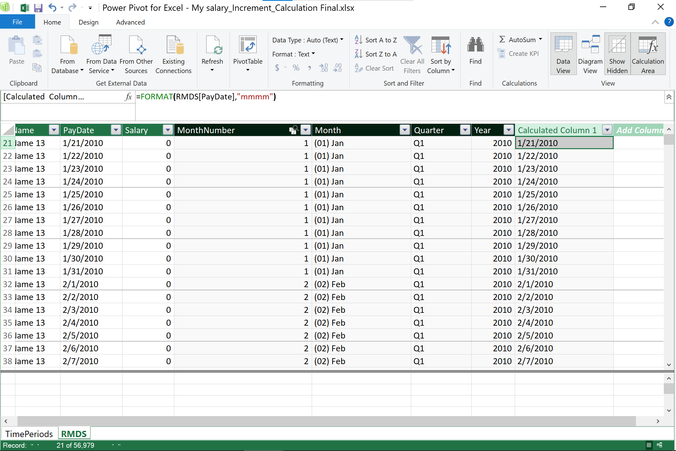Select cell PayDate 1/25/2010
The image size is (676, 451).
click(91, 194)
